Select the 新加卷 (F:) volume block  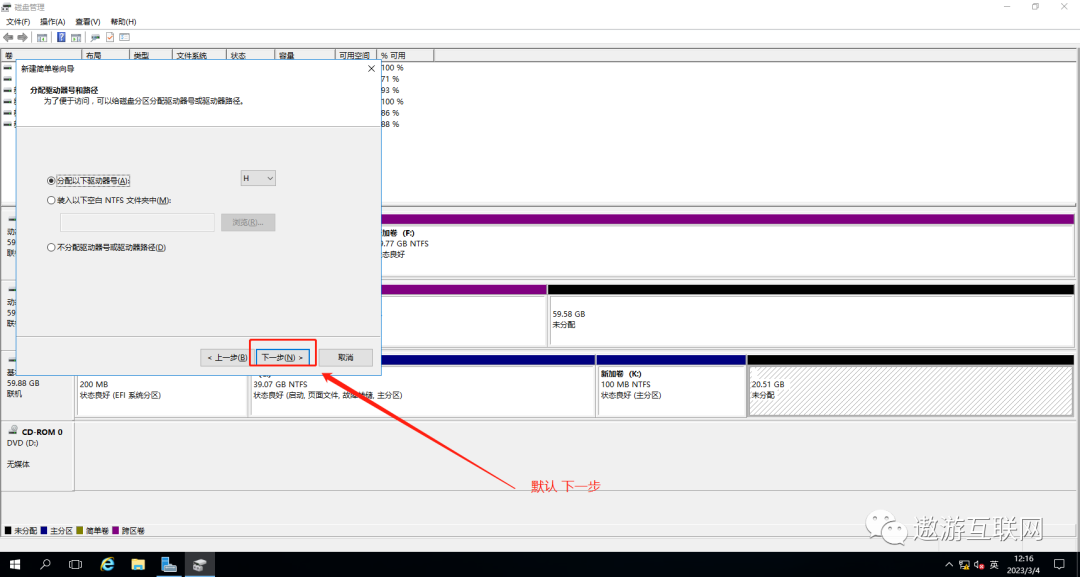pyautogui.click(x=727, y=244)
